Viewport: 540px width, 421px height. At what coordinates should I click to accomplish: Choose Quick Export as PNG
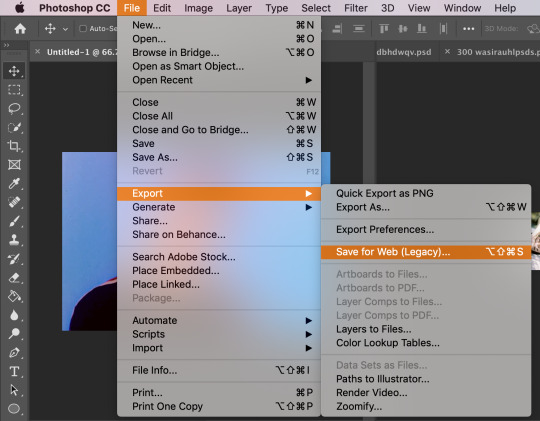click(x=426, y=193)
